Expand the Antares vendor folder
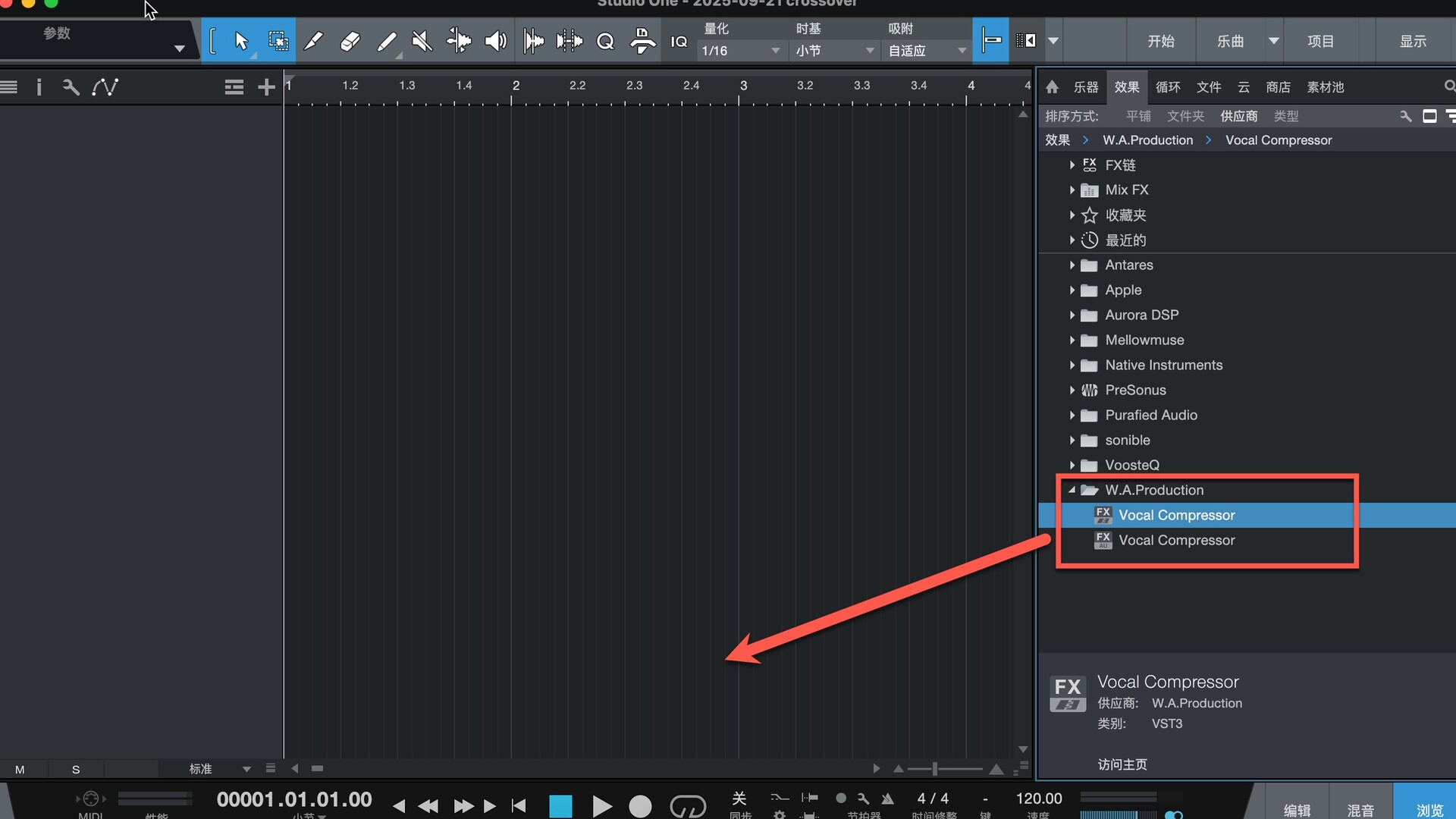Image resolution: width=1456 pixels, height=819 pixels. 1072,265
